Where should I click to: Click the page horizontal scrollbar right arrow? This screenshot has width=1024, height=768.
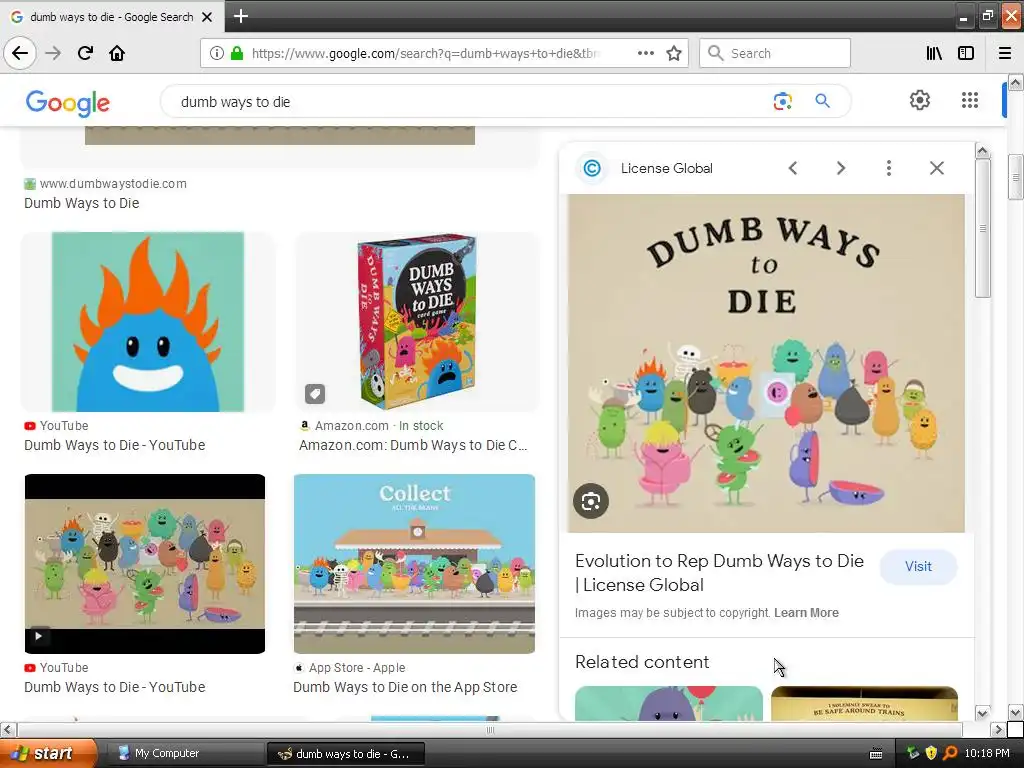click(x=997, y=729)
